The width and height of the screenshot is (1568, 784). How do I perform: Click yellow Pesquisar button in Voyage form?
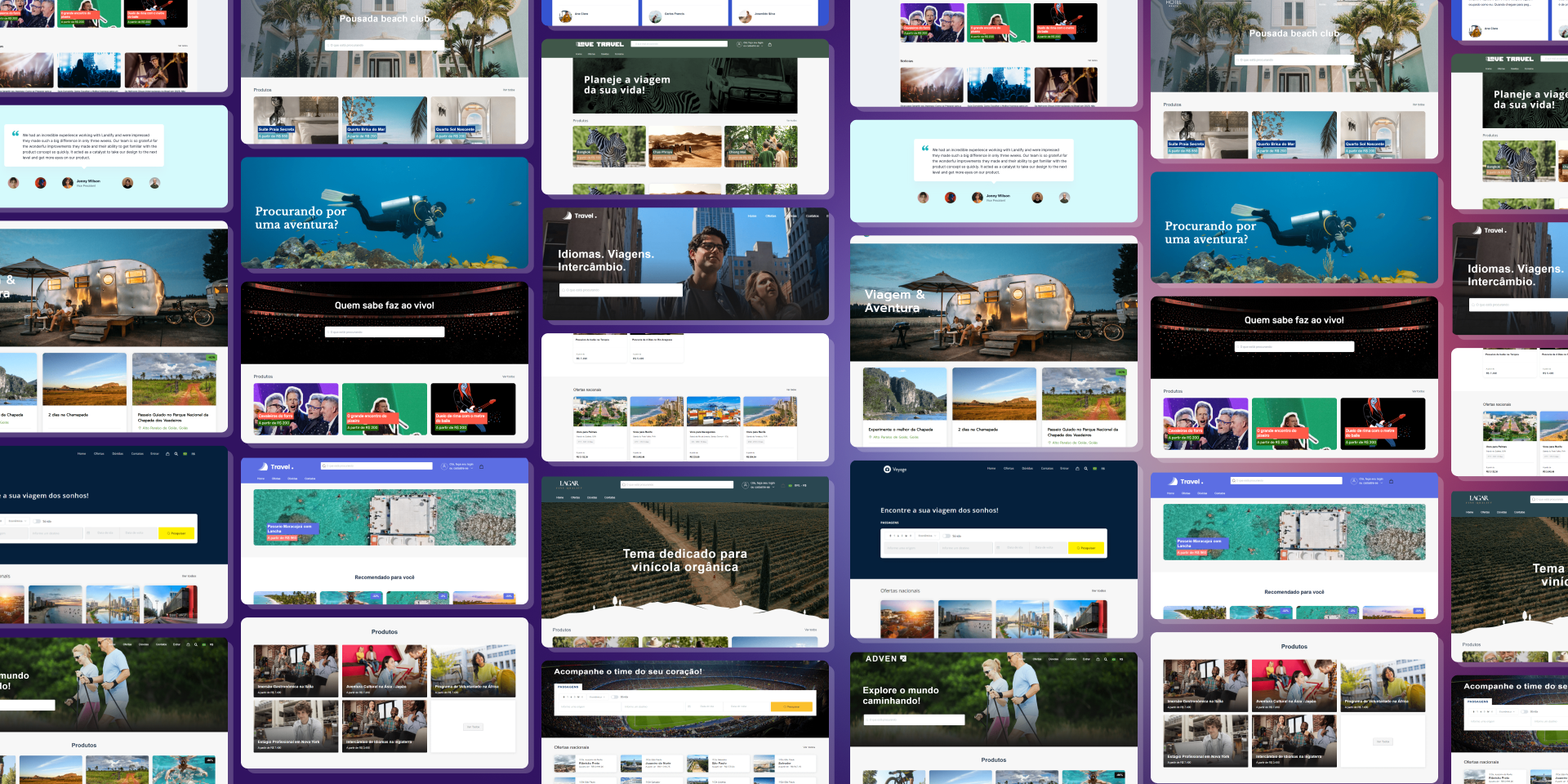(1086, 548)
